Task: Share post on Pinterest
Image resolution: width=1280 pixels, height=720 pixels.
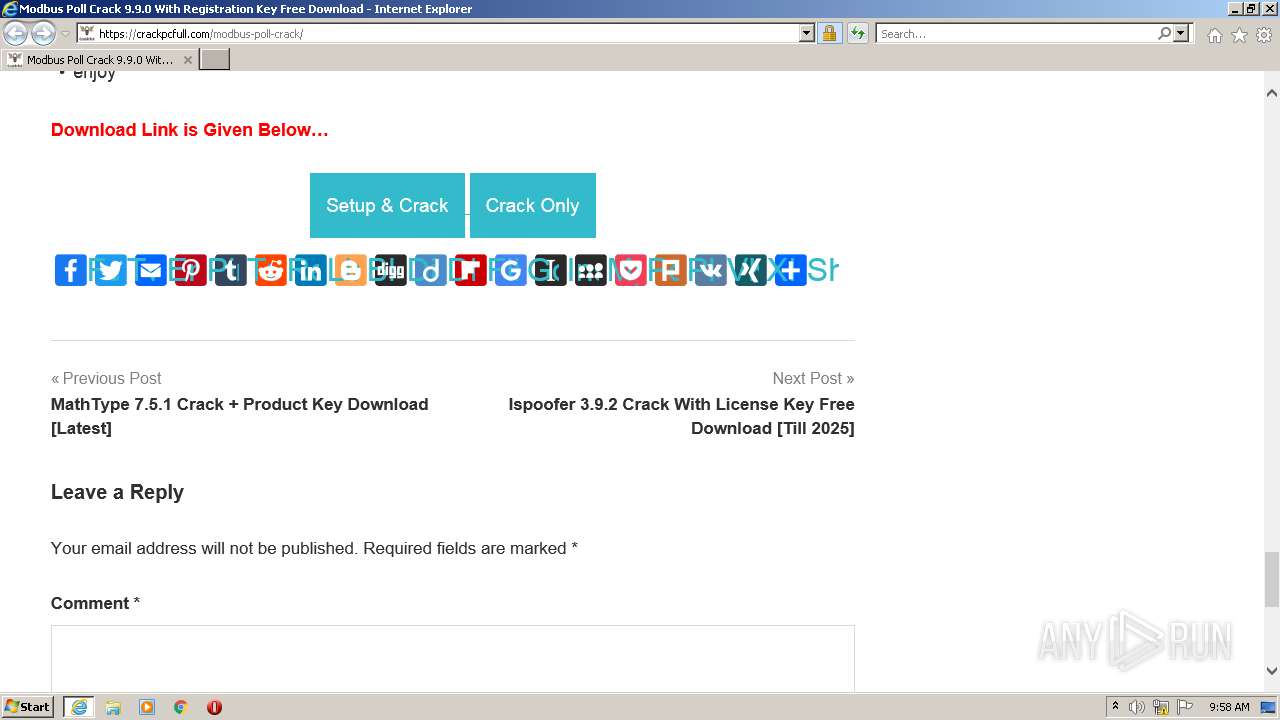Action: tap(191, 270)
